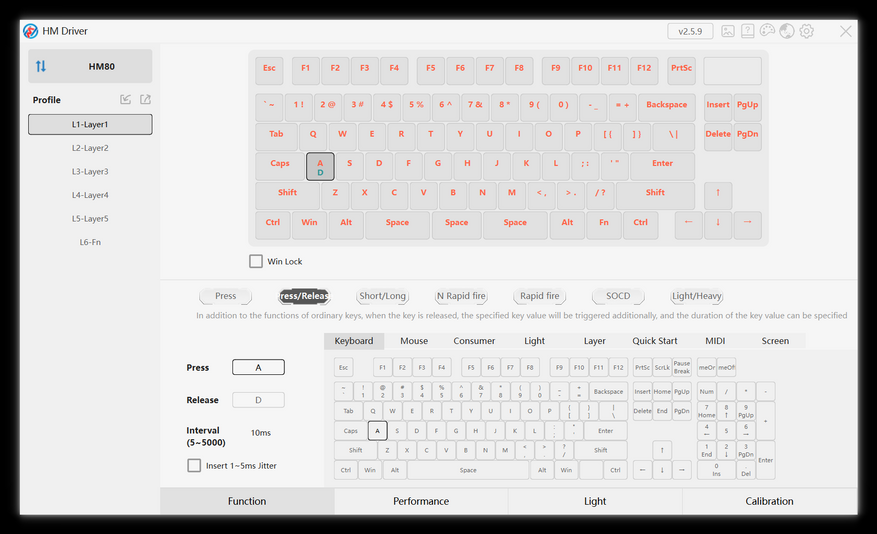Pick the outlined A key in key picker
Screen dimensions: 877x534
[378, 431]
